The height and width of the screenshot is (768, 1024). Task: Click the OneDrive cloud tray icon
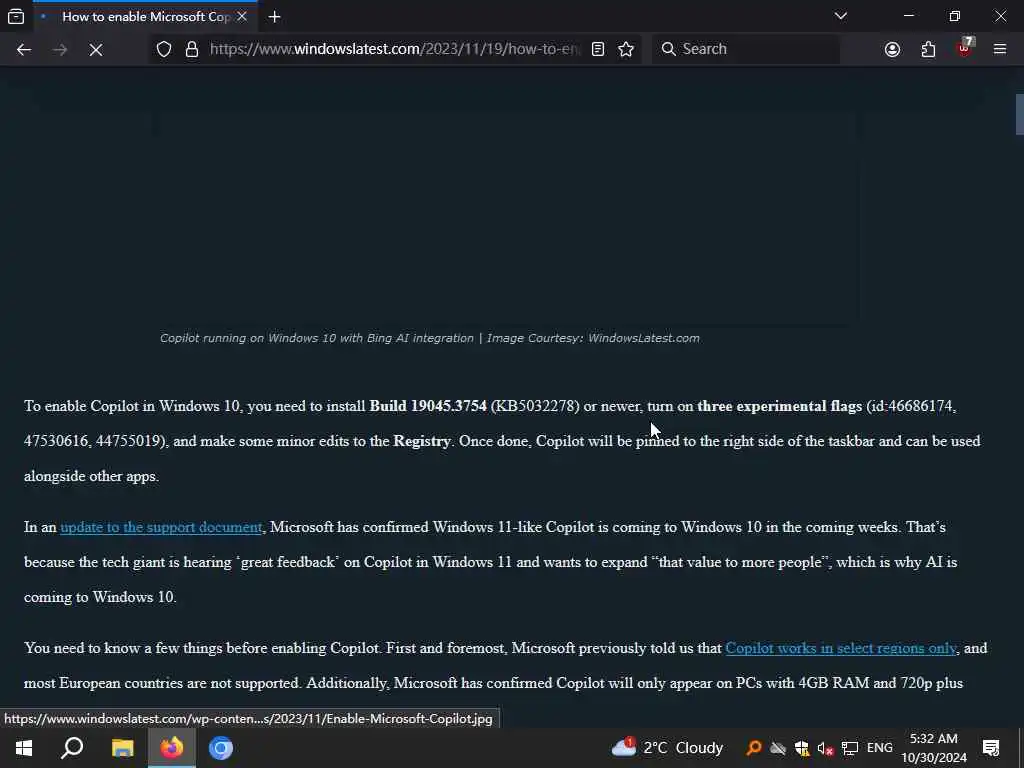[778, 748]
